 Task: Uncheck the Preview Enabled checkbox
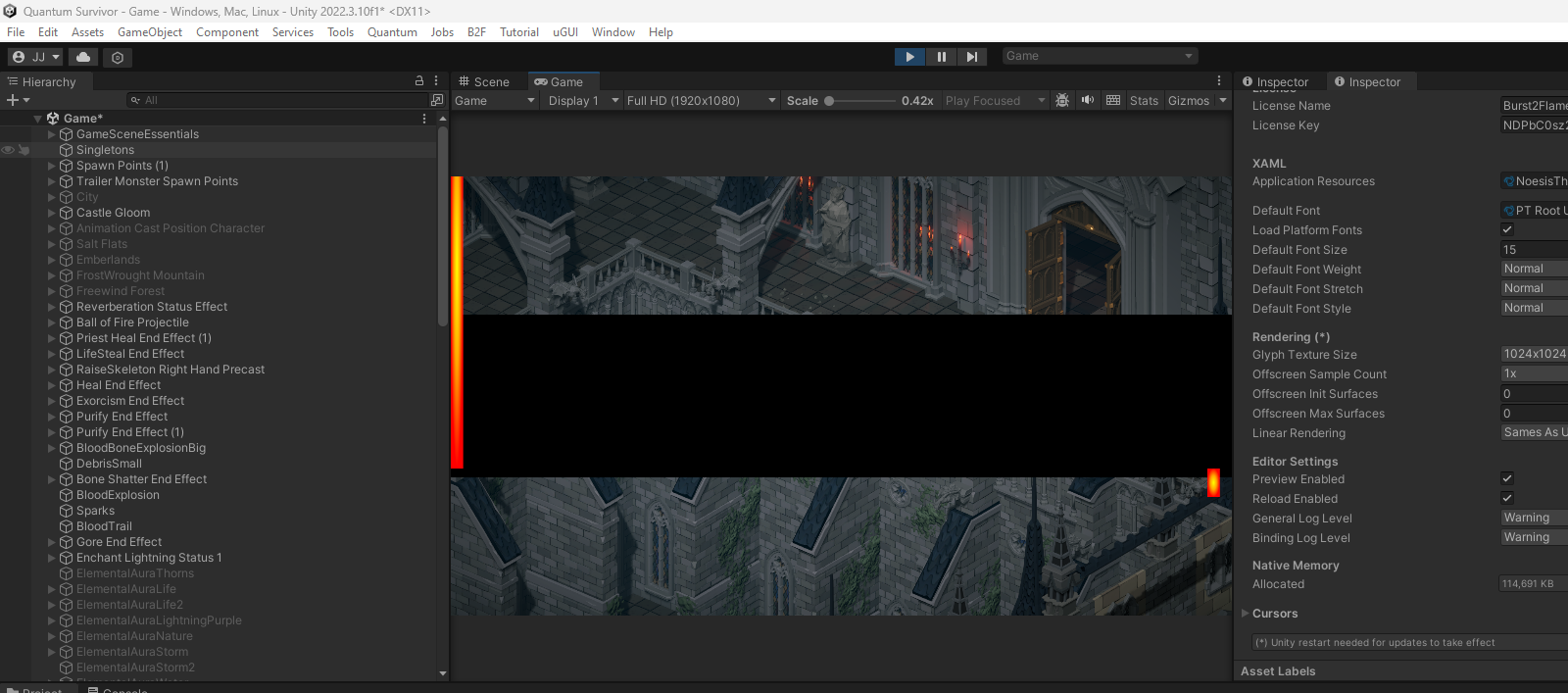(x=1507, y=478)
